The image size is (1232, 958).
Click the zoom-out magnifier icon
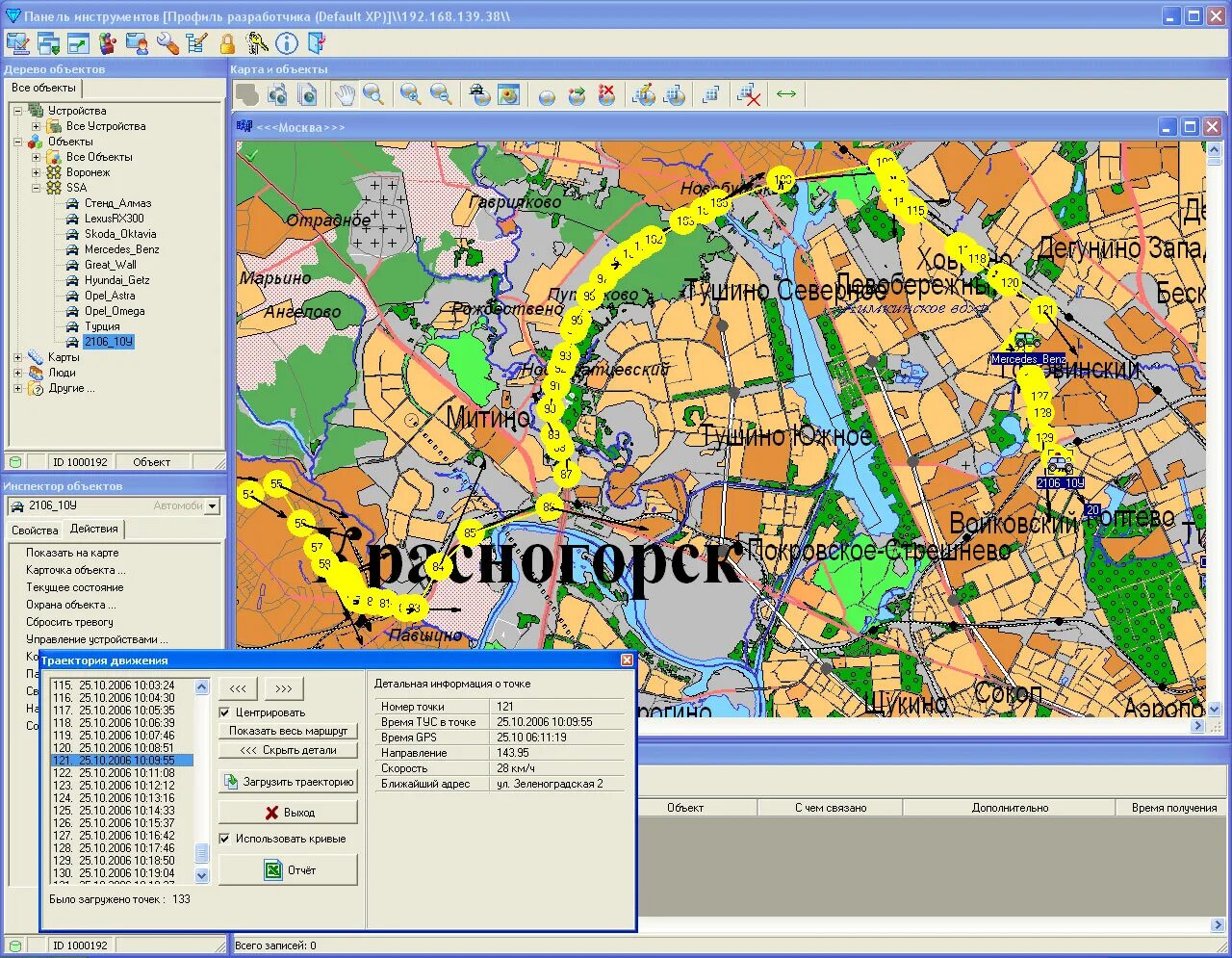click(x=442, y=93)
